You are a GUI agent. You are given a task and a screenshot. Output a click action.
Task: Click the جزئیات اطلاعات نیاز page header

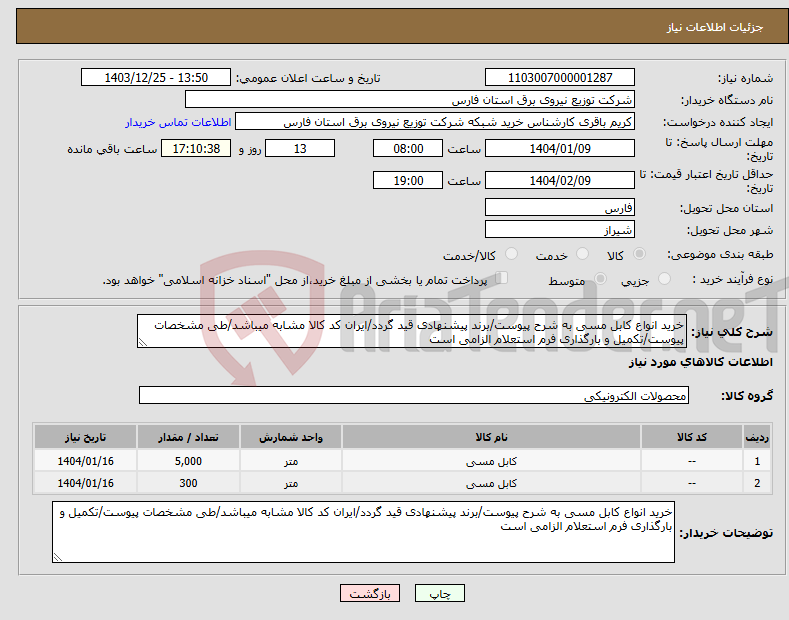click(715, 27)
